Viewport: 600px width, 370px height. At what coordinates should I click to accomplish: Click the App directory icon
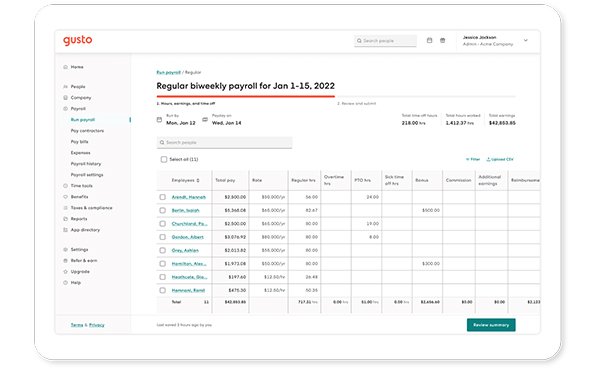(65, 230)
